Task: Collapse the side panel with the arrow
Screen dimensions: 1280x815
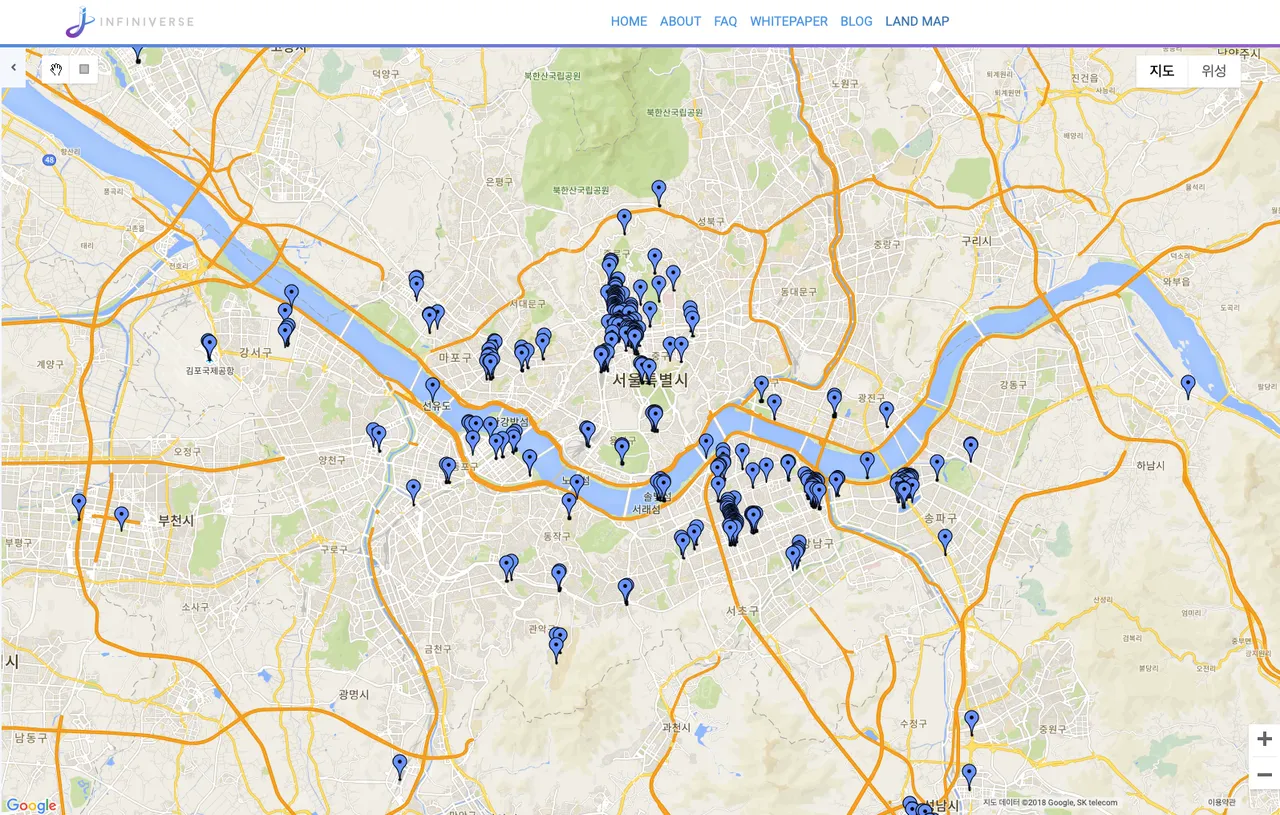Action: tap(13, 68)
